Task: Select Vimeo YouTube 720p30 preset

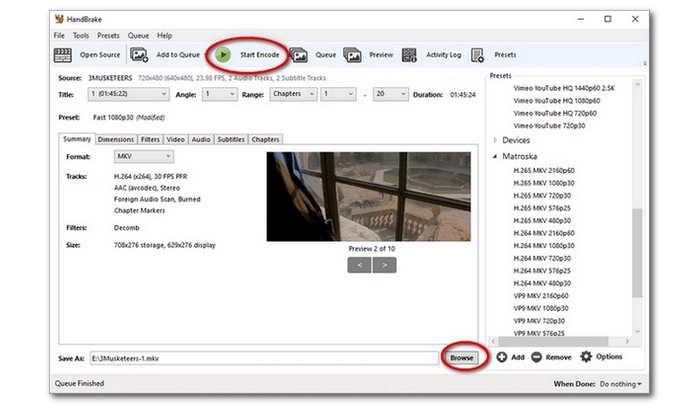Action: 549,126
